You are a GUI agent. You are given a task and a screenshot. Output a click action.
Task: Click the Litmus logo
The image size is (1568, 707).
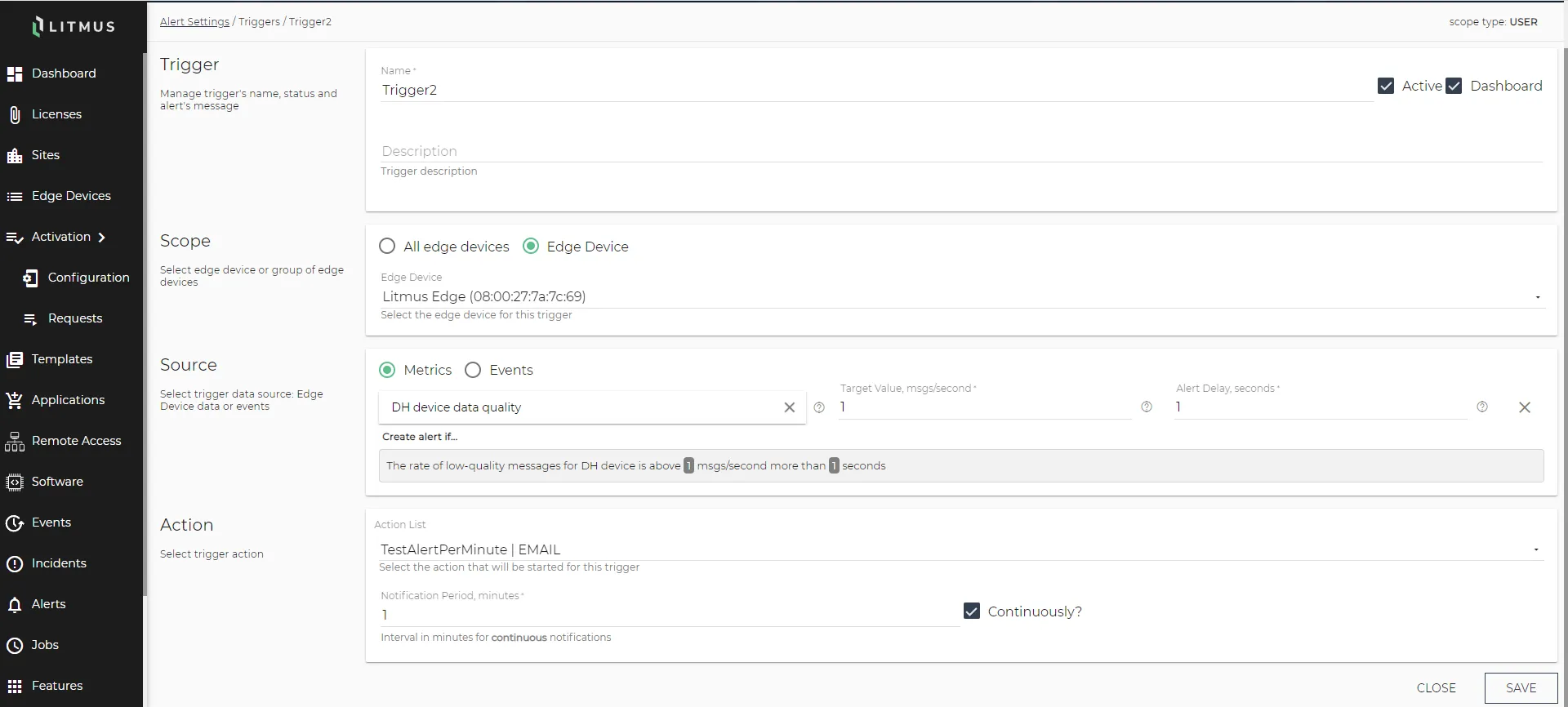pos(73,26)
